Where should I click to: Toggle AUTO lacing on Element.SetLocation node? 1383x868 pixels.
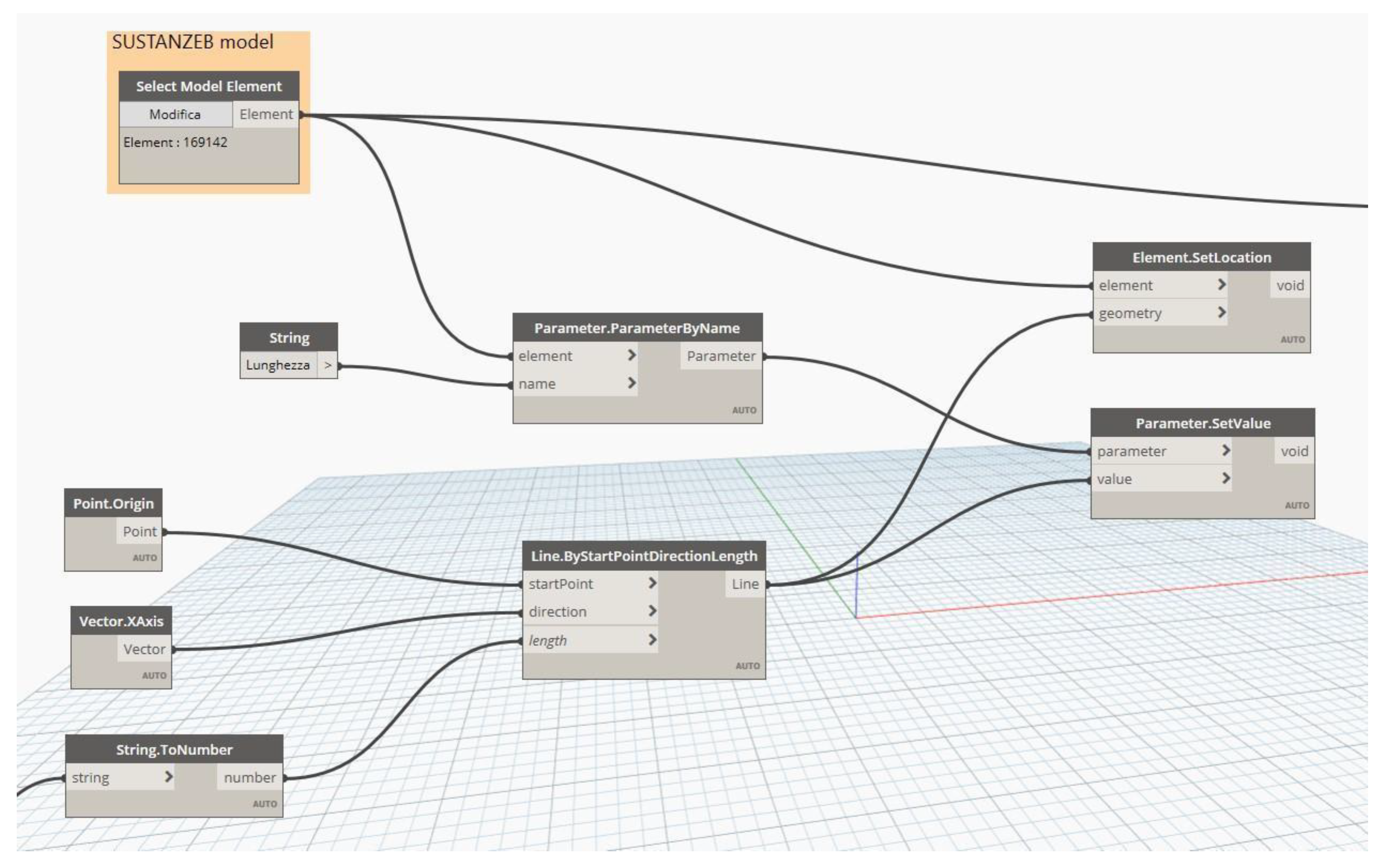click(x=1292, y=339)
